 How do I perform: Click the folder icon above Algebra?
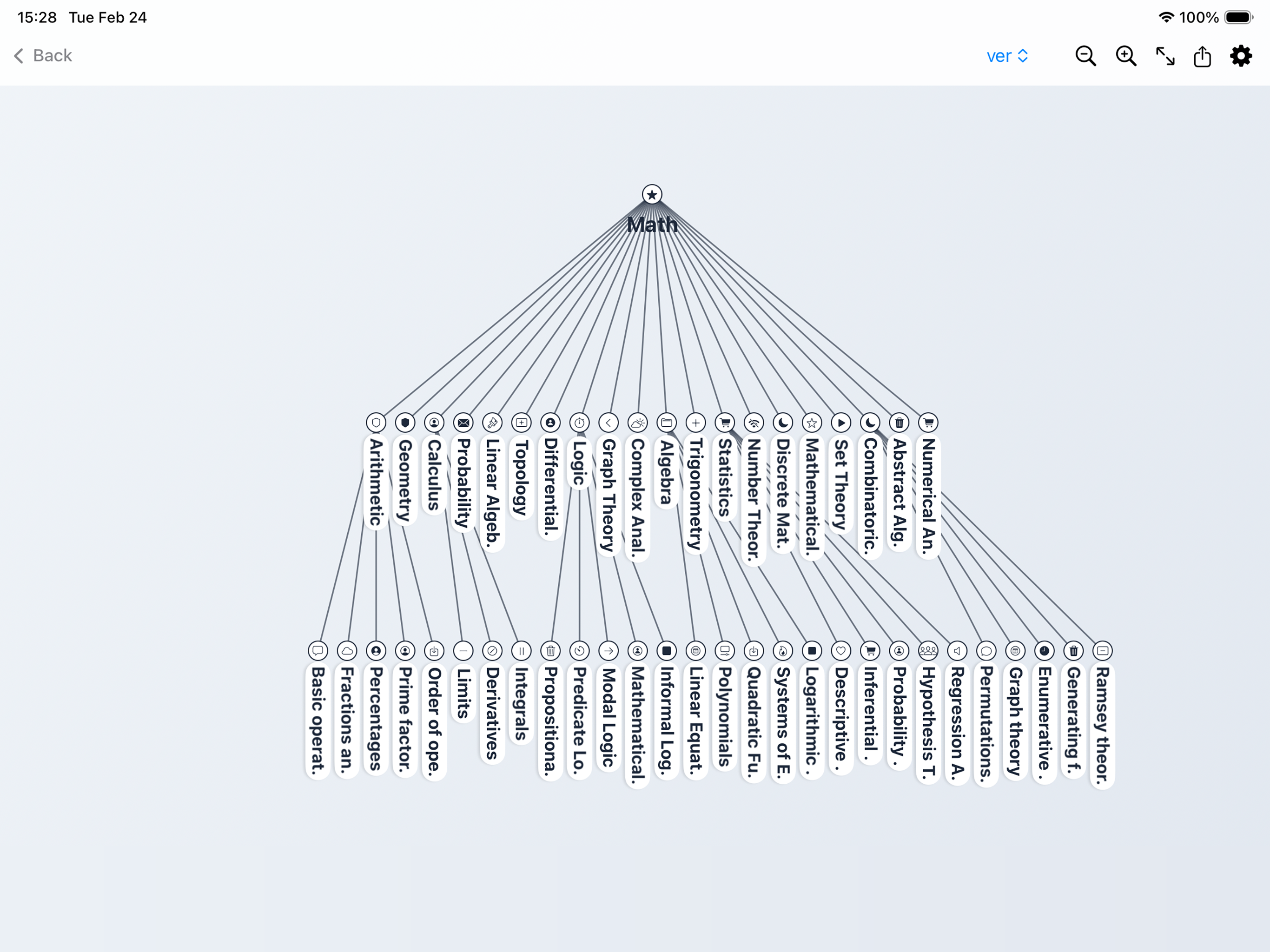click(x=666, y=423)
